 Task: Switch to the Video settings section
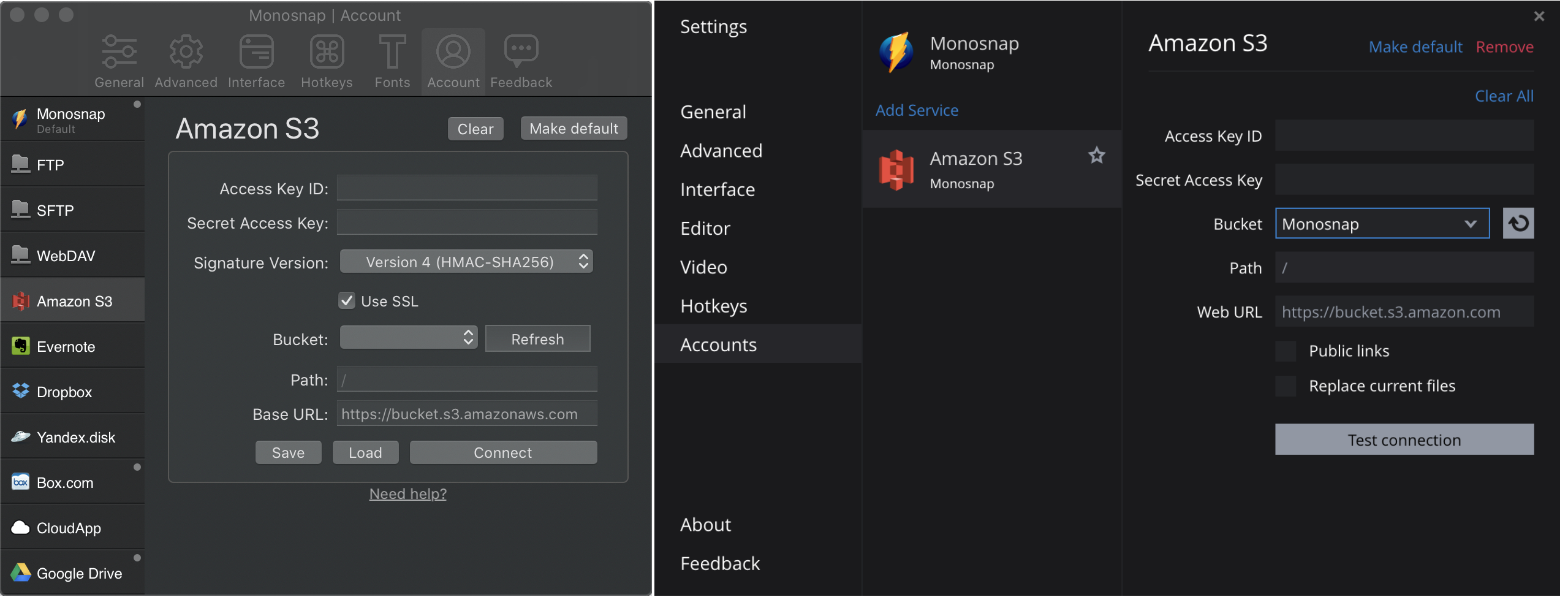point(703,267)
